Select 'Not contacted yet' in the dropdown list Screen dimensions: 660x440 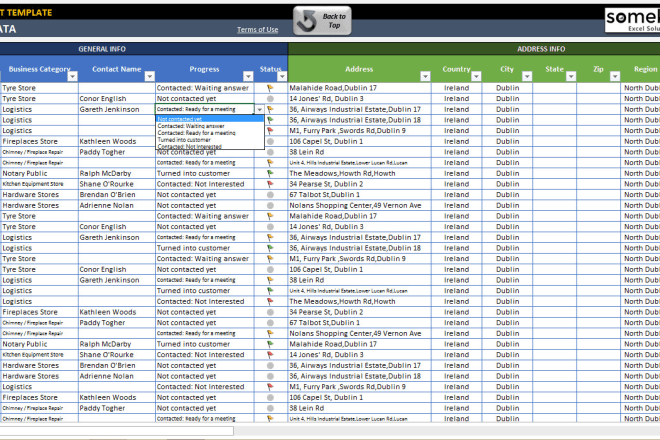(210, 119)
